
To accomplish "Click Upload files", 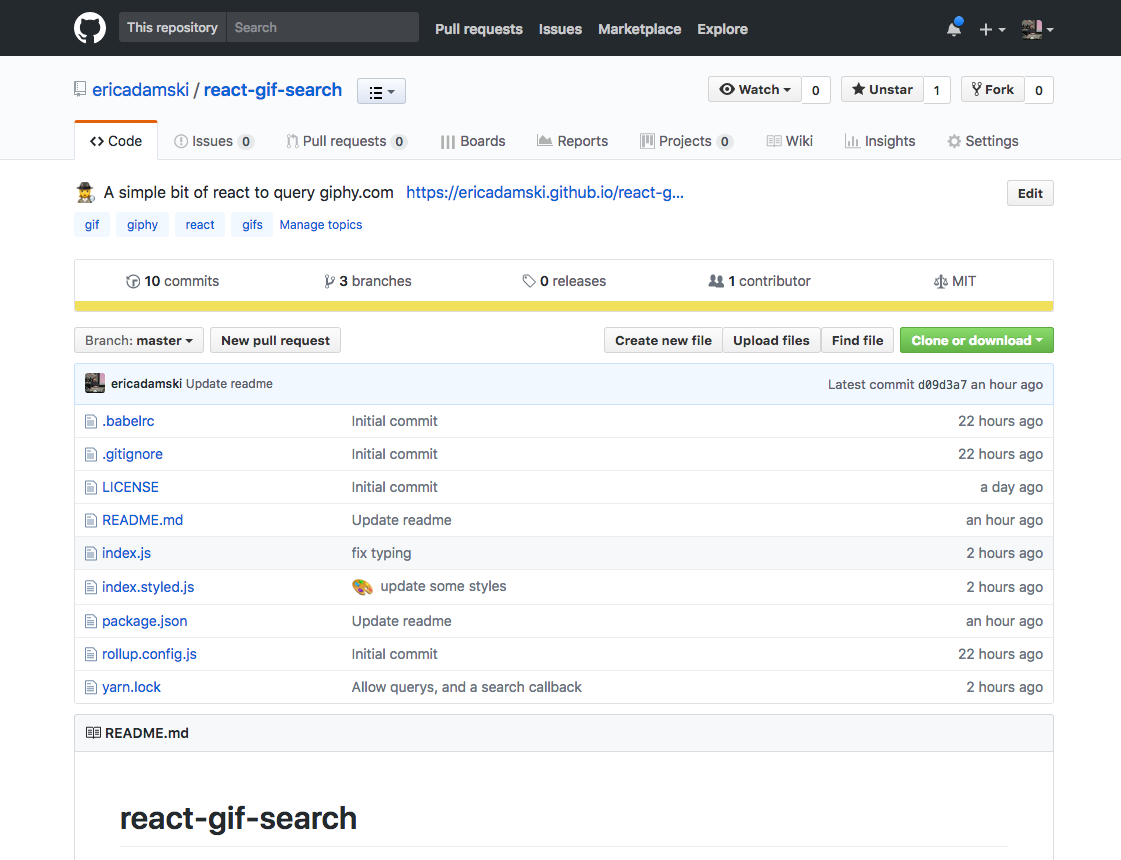I will pyautogui.click(x=771, y=340).
